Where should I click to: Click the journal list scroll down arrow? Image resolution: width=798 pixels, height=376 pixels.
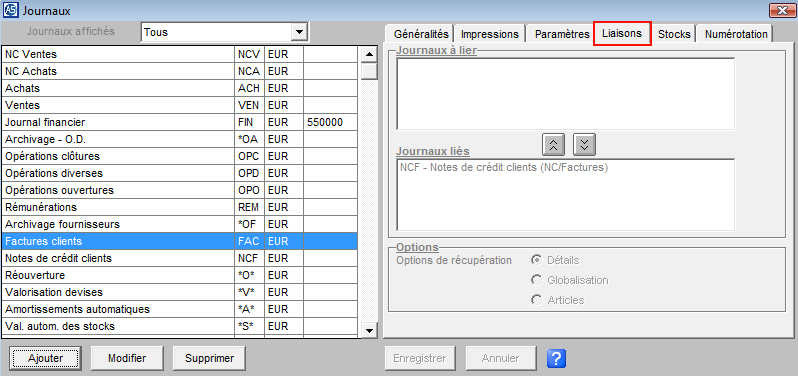369,330
